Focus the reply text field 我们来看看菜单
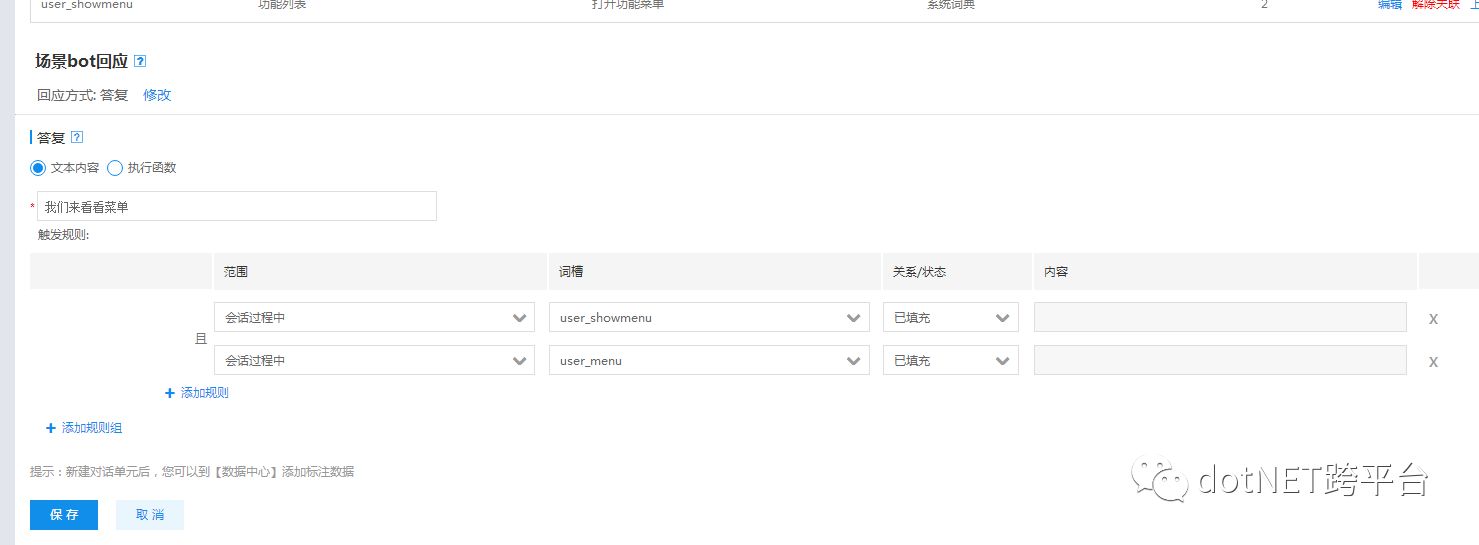 pyautogui.click(x=237, y=206)
